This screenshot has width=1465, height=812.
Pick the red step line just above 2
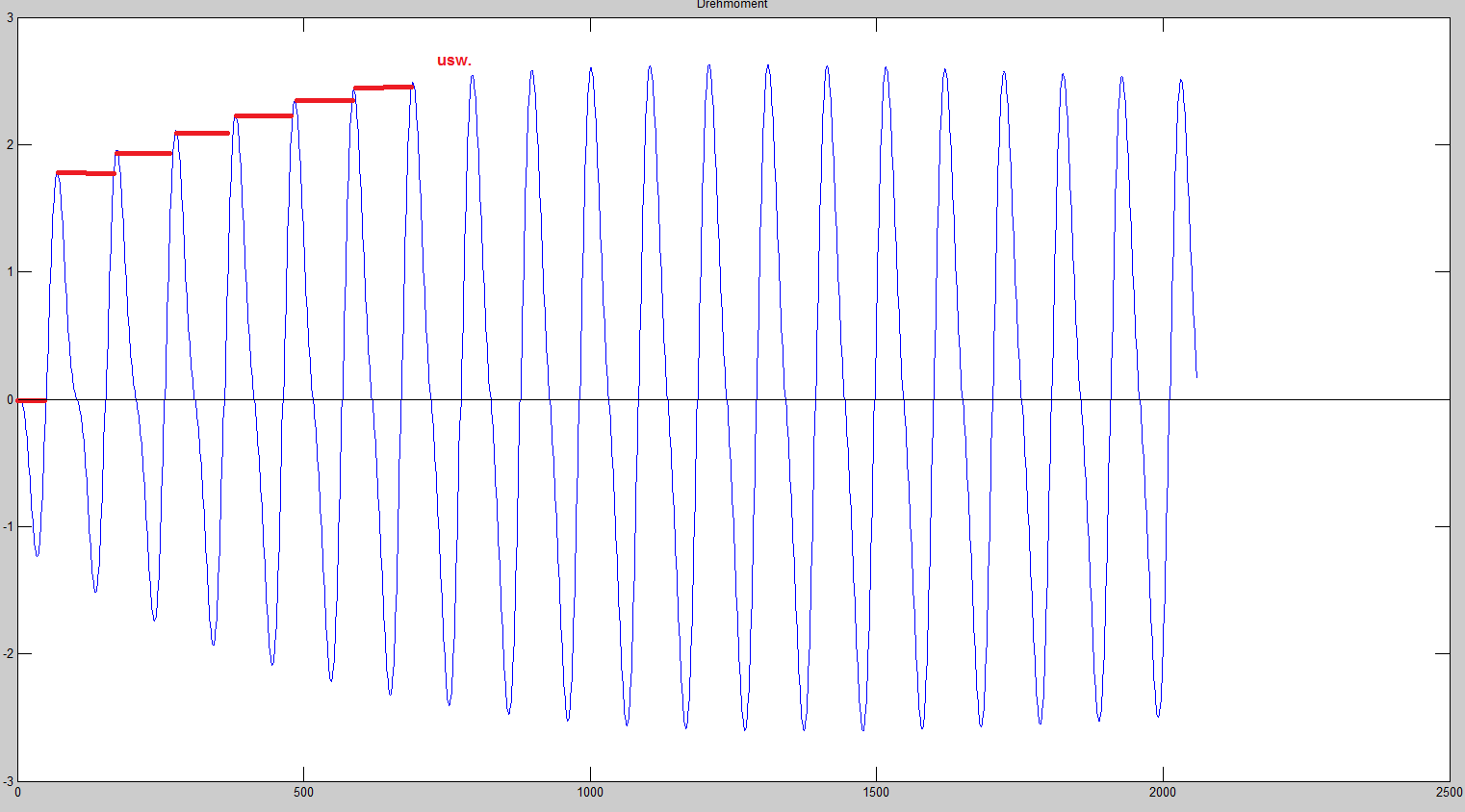pyautogui.click(x=202, y=133)
